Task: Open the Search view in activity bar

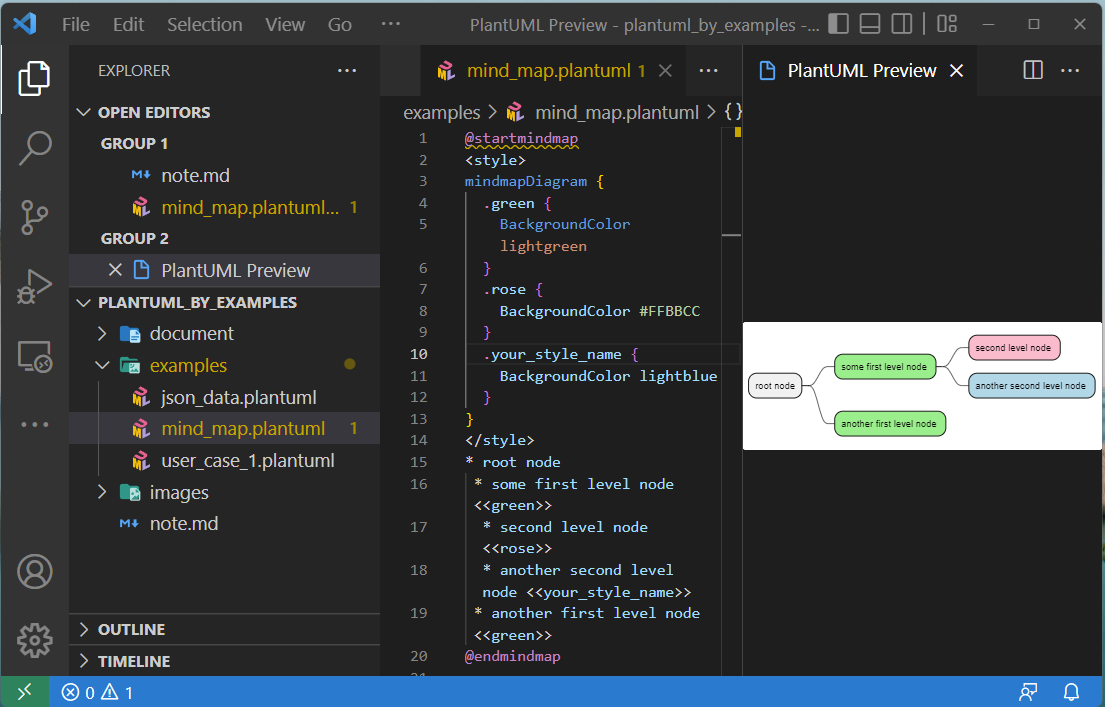Action: [x=34, y=147]
